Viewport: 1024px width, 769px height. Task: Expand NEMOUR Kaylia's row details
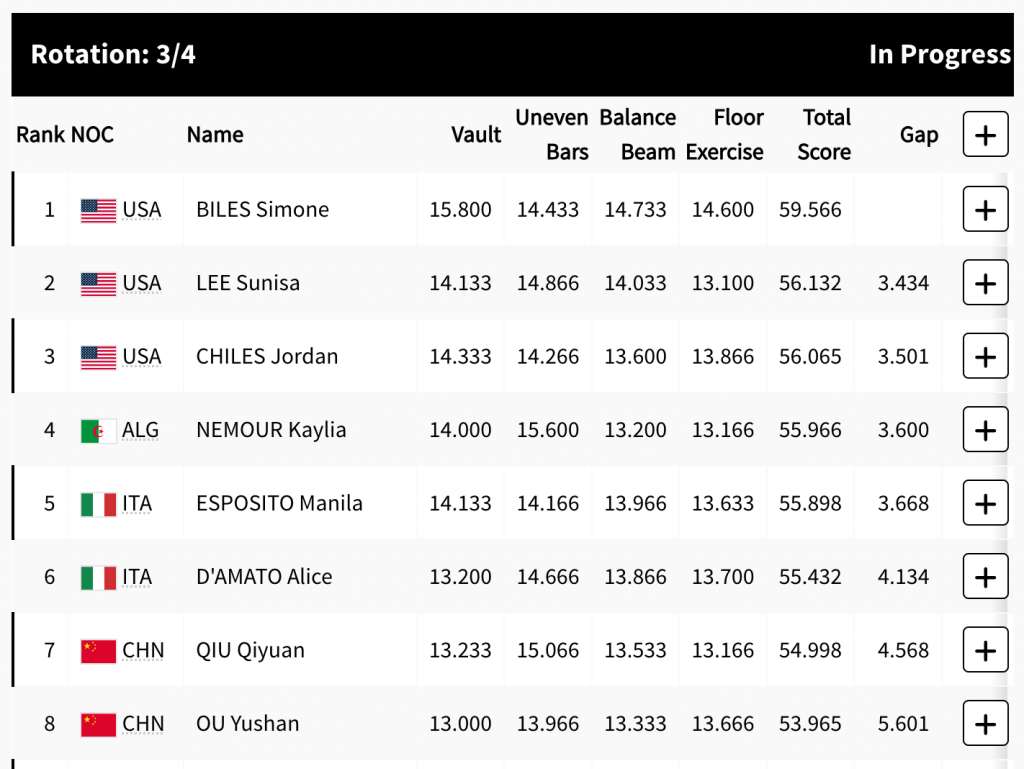985,430
